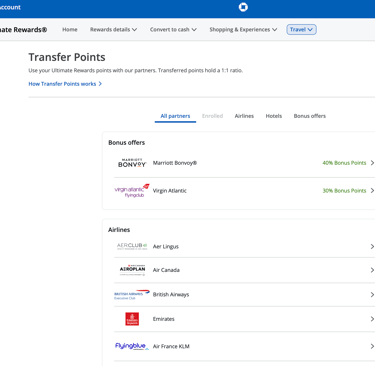
Task: Pick the British Airways Executive Club logo
Action: tap(132, 295)
